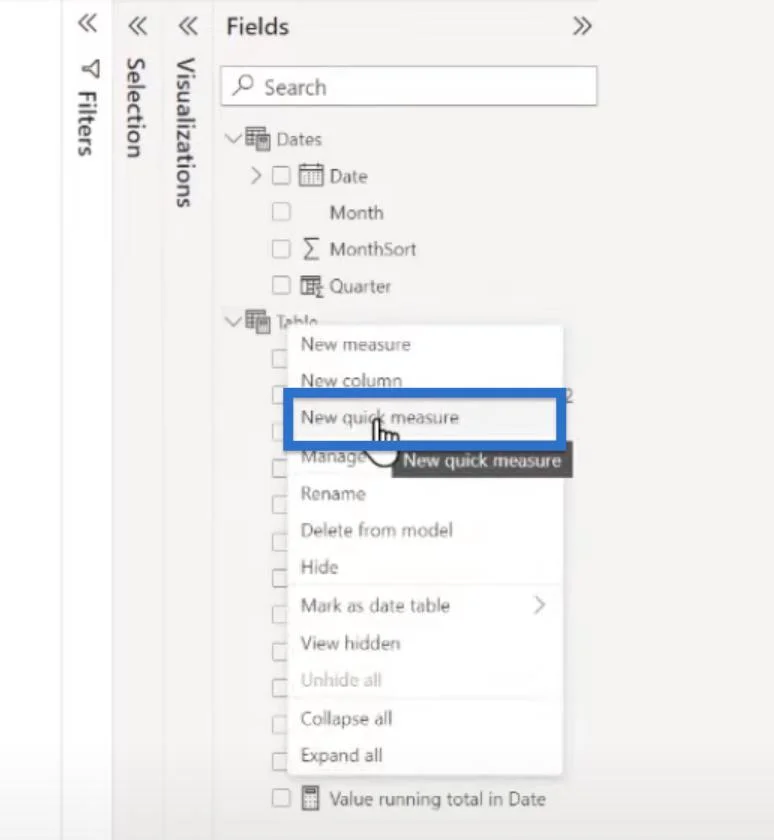774x840 pixels.
Task: Check the Date field checkbox
Action: (x=281, y=176)
